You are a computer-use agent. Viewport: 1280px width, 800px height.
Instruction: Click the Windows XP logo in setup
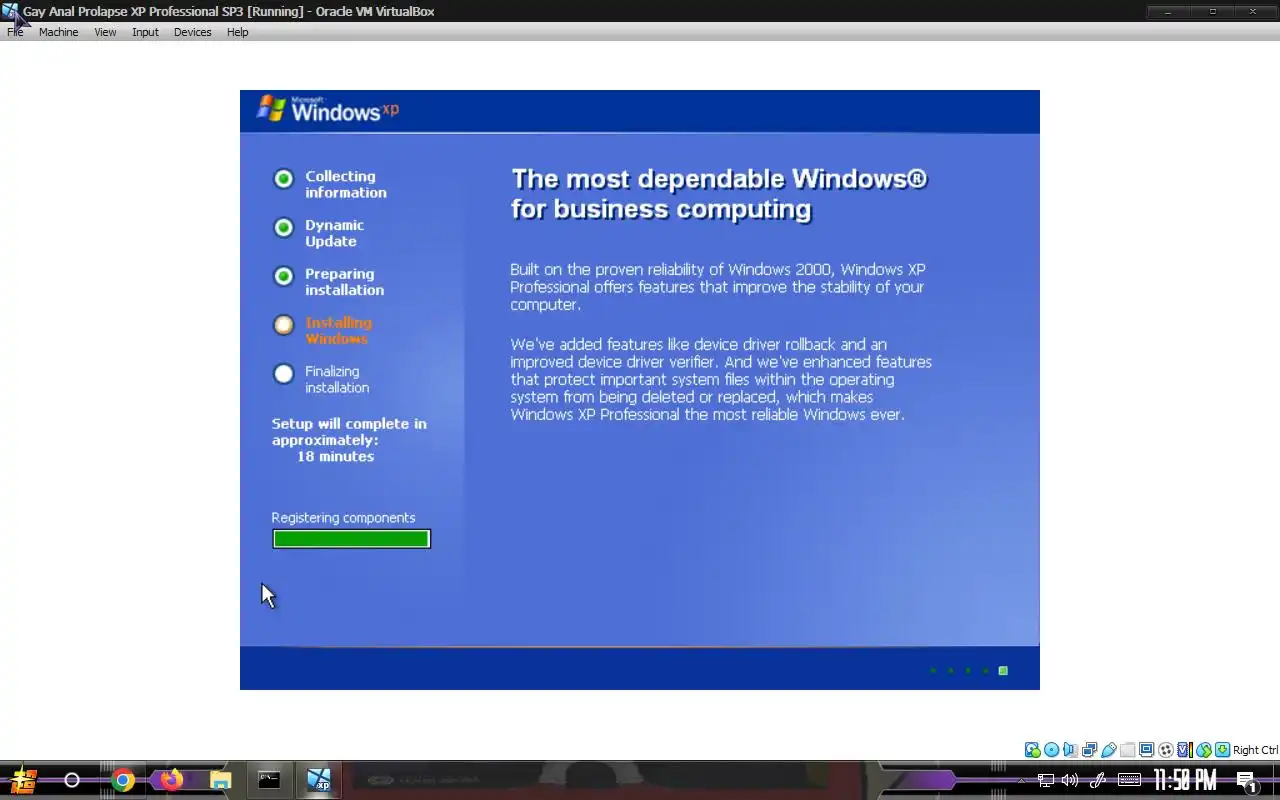pyautogui.click(x=328, y=109)
